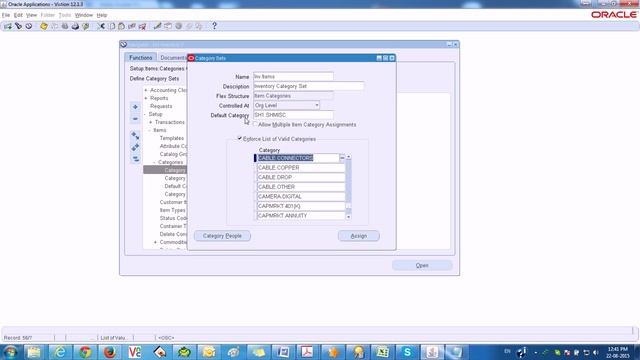This screenshot has width=640, height=360.
Task: Open list of values beside CABLE.CONNECTORS
Action: (342, 158)
